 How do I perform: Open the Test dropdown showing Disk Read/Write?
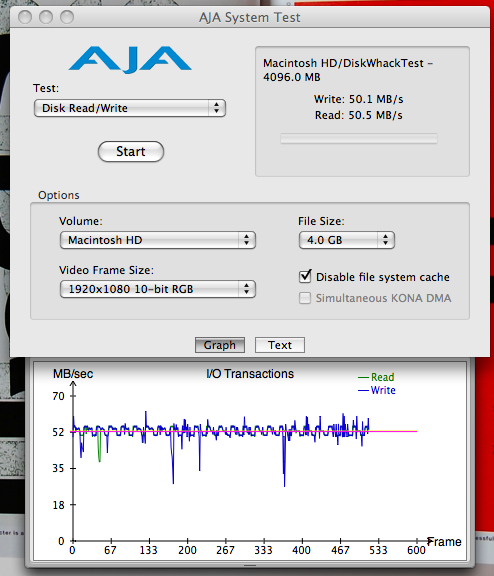130,108
